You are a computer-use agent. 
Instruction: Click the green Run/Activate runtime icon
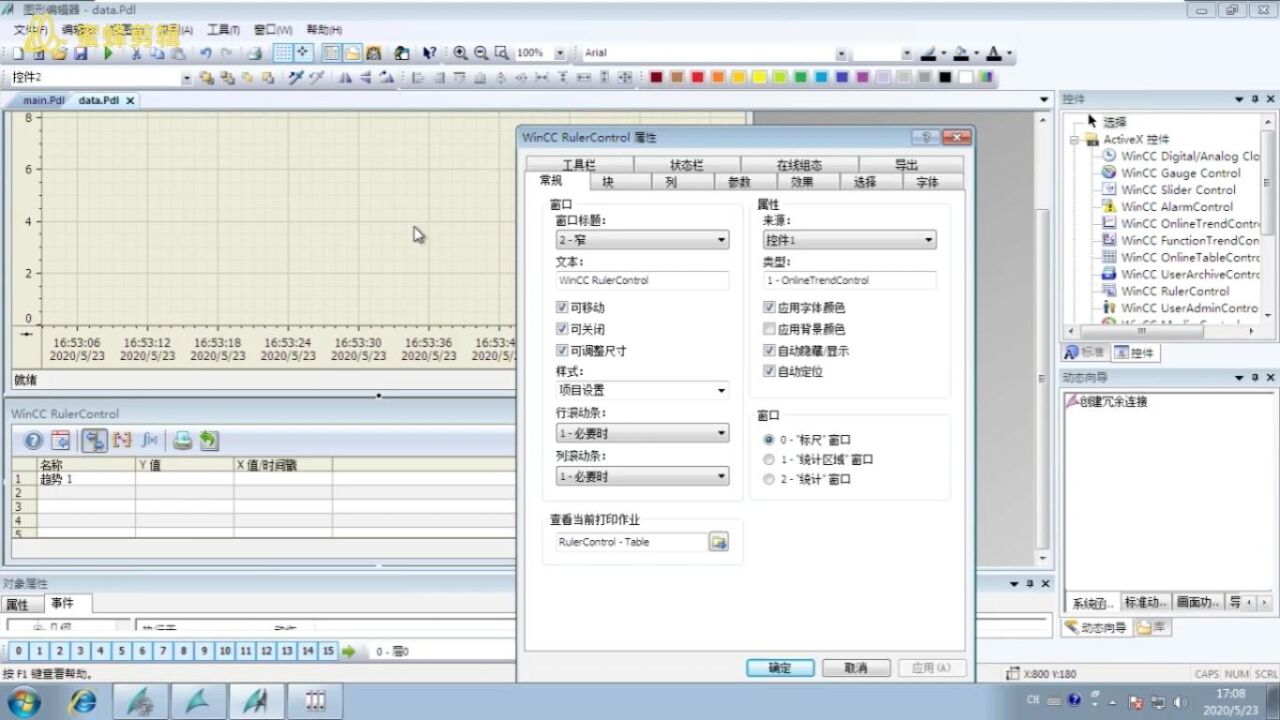108,53
